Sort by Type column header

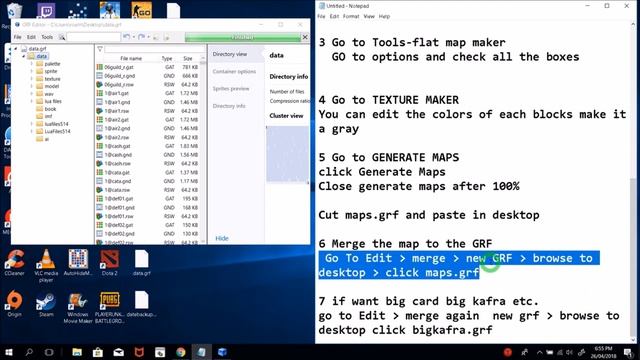pos(167,58)
